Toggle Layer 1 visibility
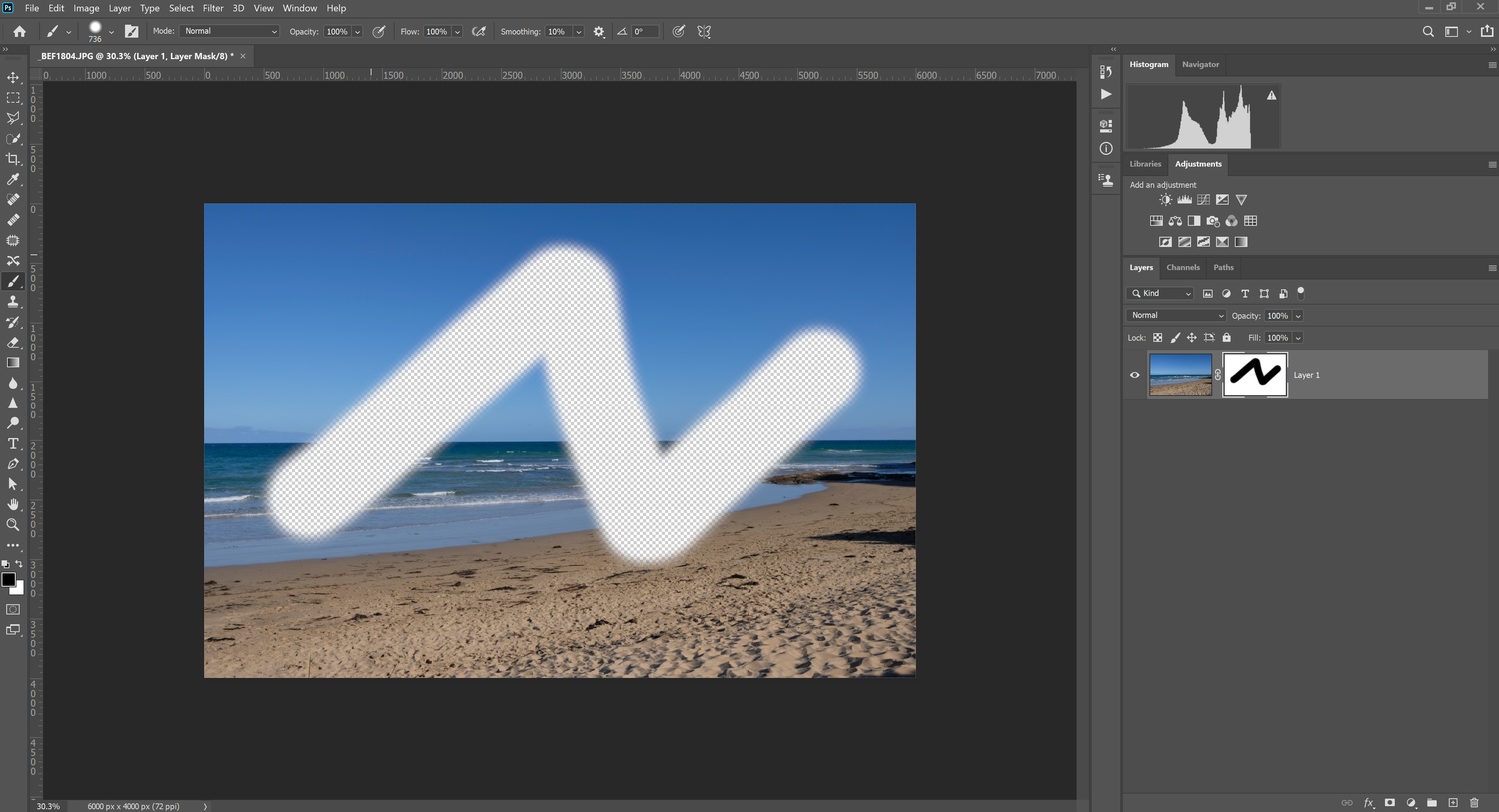The image size is (1499, 812). click(1133, 374)
